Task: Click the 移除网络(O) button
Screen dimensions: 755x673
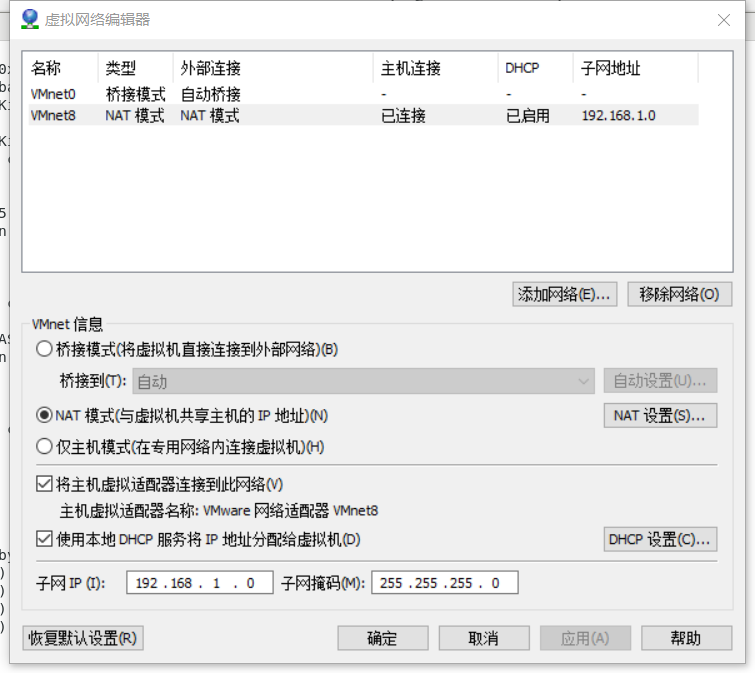Action: click(679, 294)
